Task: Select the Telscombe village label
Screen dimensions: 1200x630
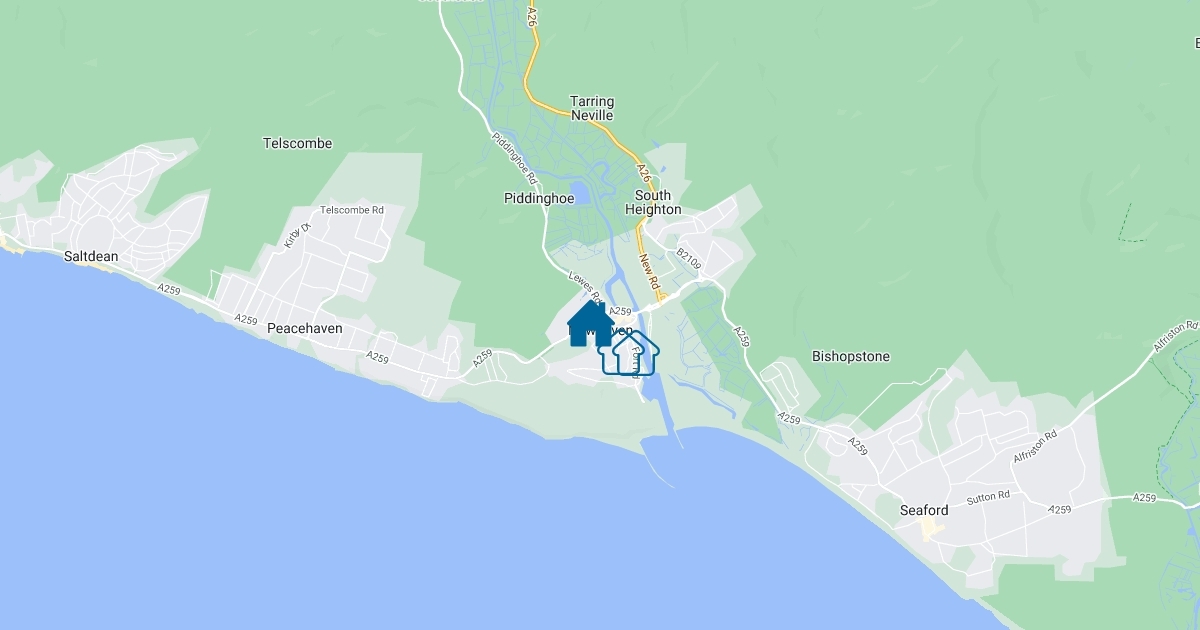Action: point(297,144)
